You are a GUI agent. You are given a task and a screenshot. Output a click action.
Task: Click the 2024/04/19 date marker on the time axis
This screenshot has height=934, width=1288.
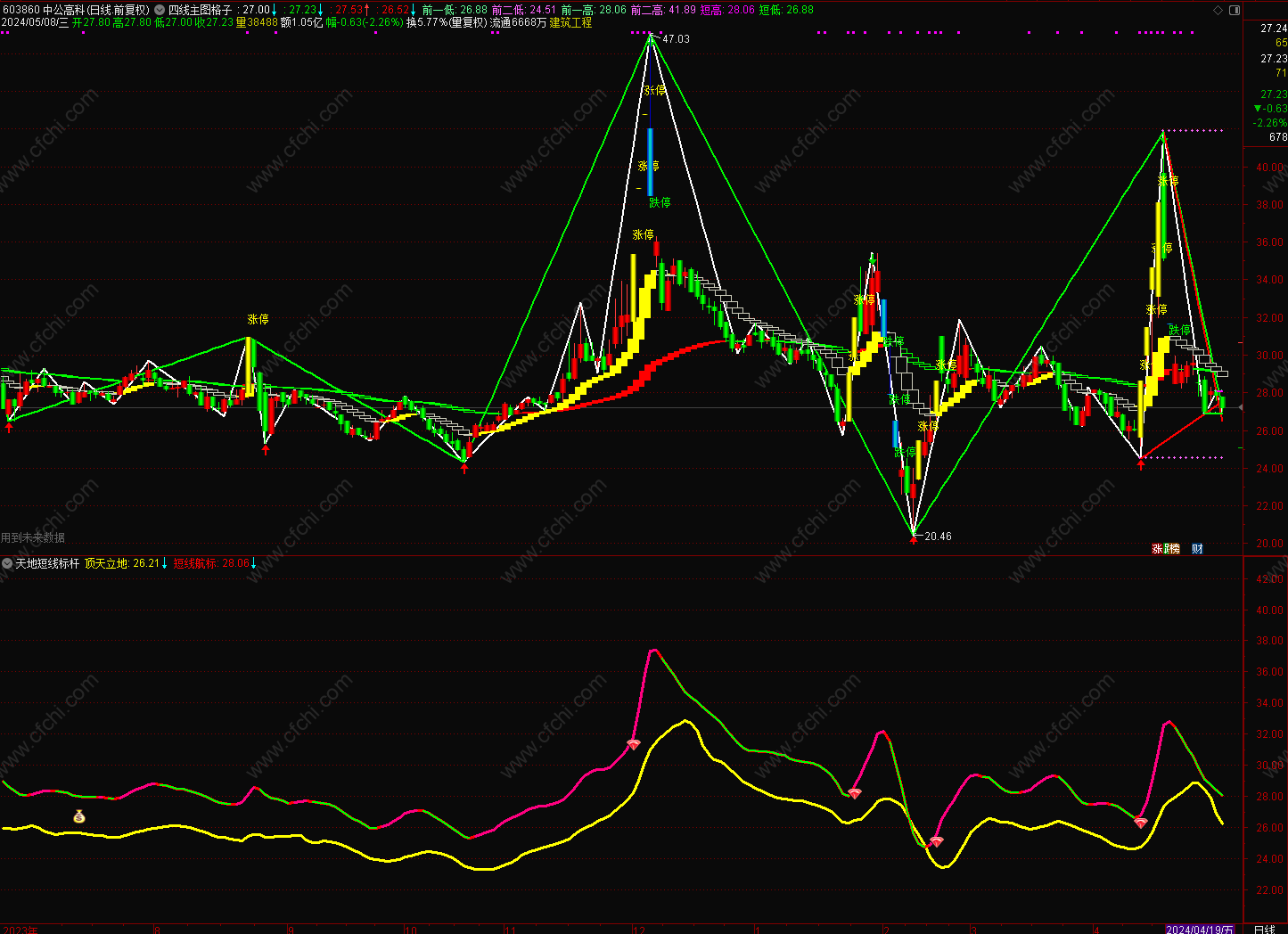coord(1200,929)
